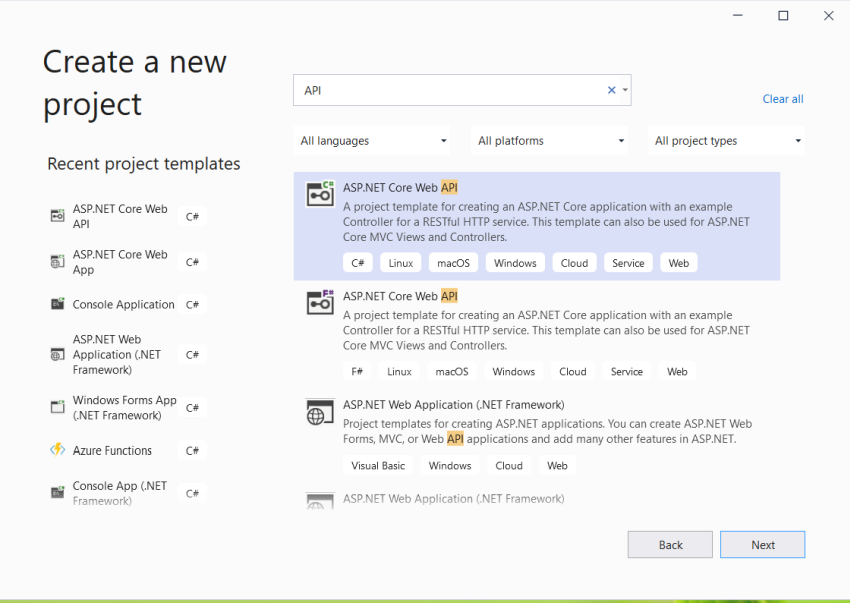The image size is (850, 603).
Task: Click the X to clear the API search
Action: pos(611,89)
